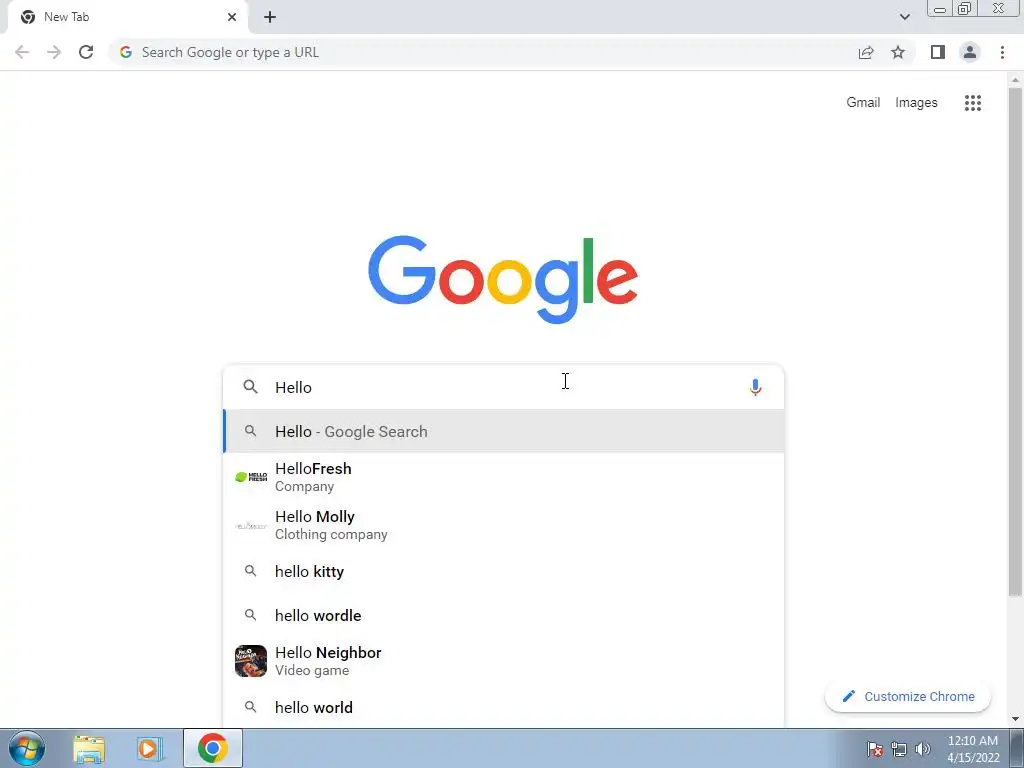This screenshot has height=768, width=1024.
Task: Open the profile avatar menu
Action: pyautogui.click(x=970, y=52)
